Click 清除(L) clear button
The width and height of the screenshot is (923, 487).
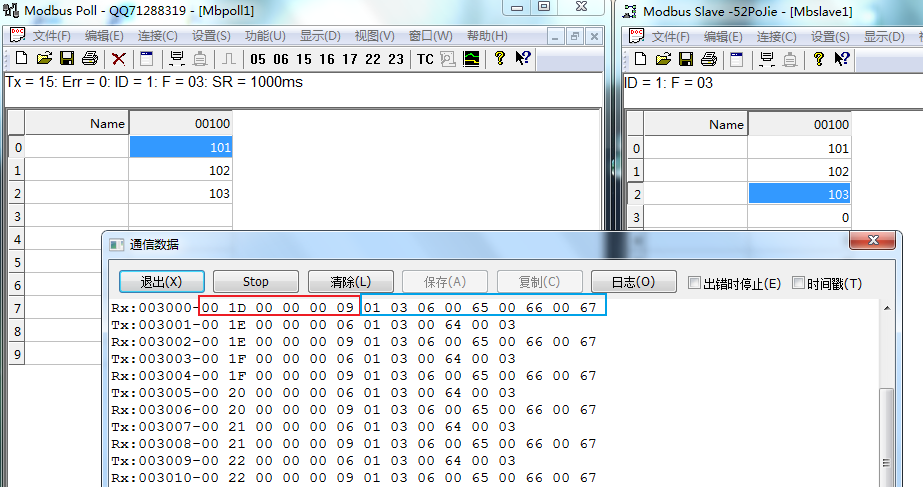pos(350,281)
